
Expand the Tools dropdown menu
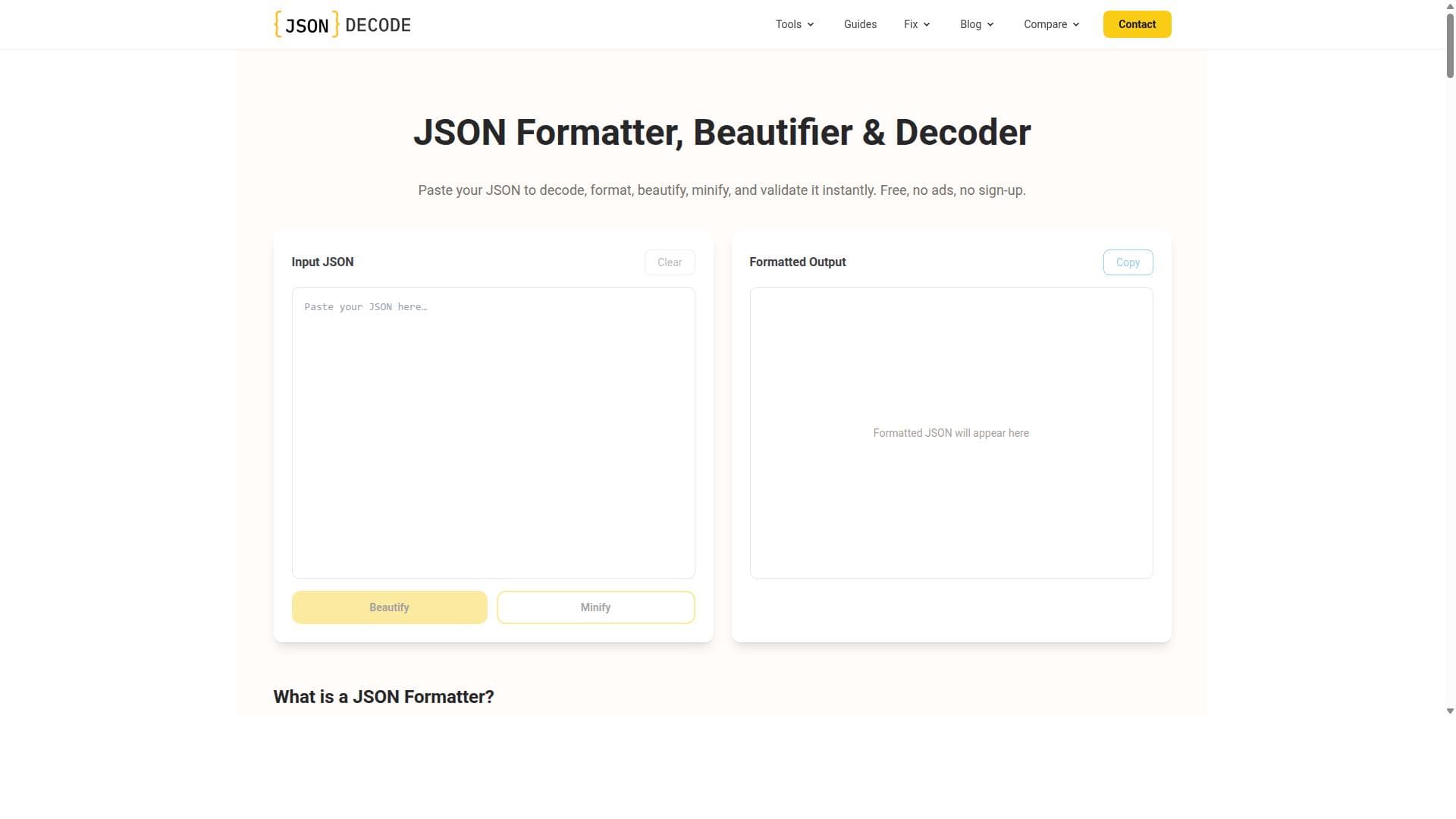tap(795, 24)
